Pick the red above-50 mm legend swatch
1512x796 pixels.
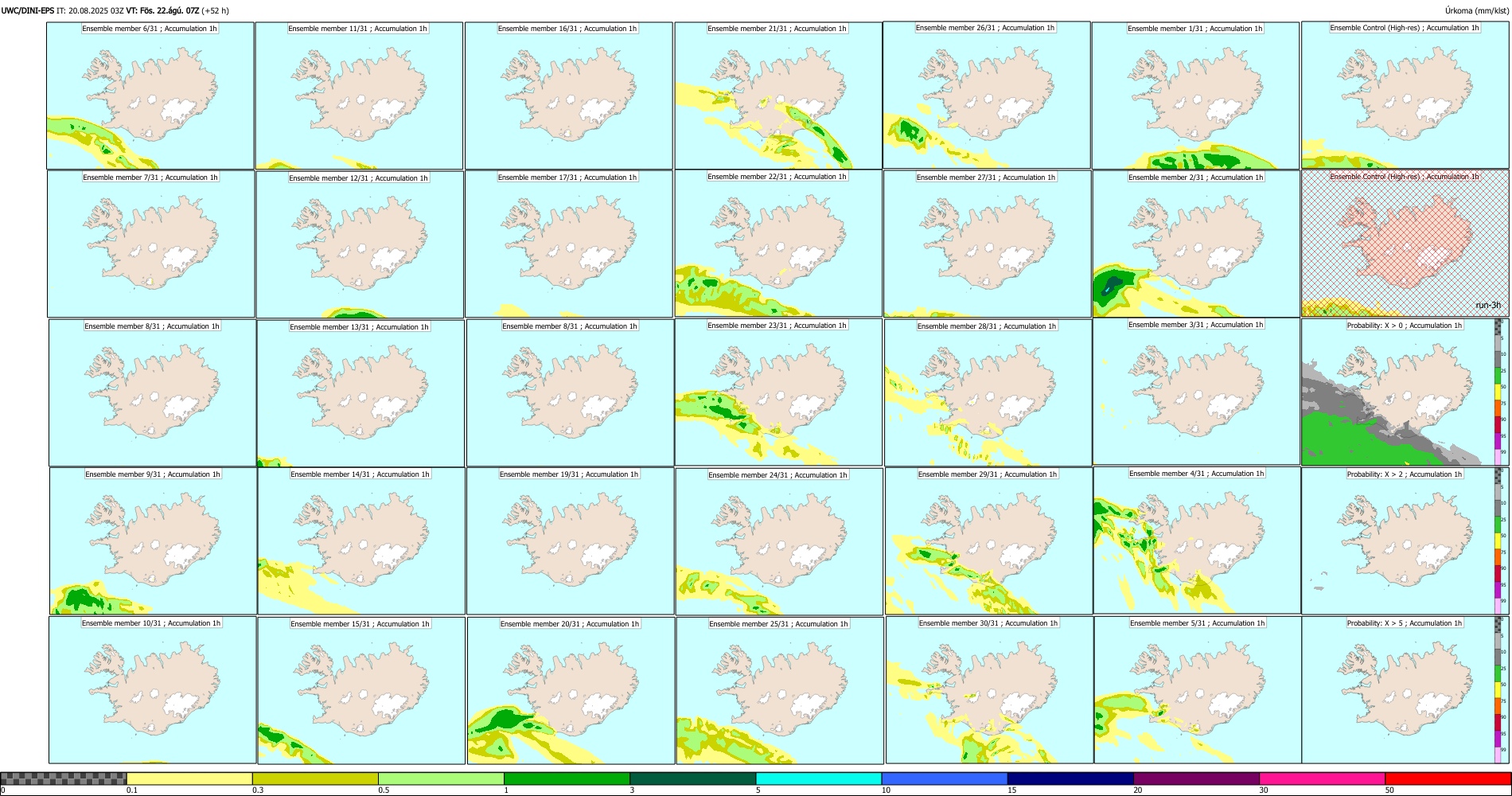[x=1448, y=778]
